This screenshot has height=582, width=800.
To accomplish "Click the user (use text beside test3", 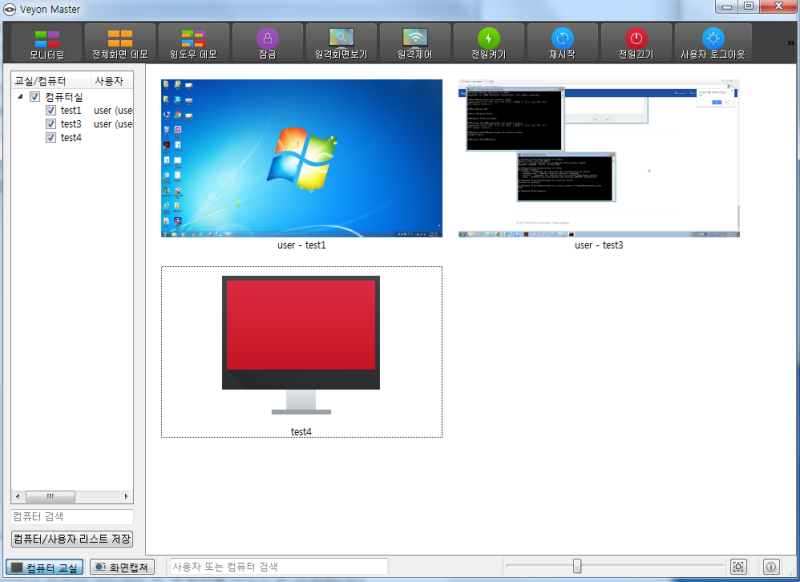I will click(x=113, y=124).
